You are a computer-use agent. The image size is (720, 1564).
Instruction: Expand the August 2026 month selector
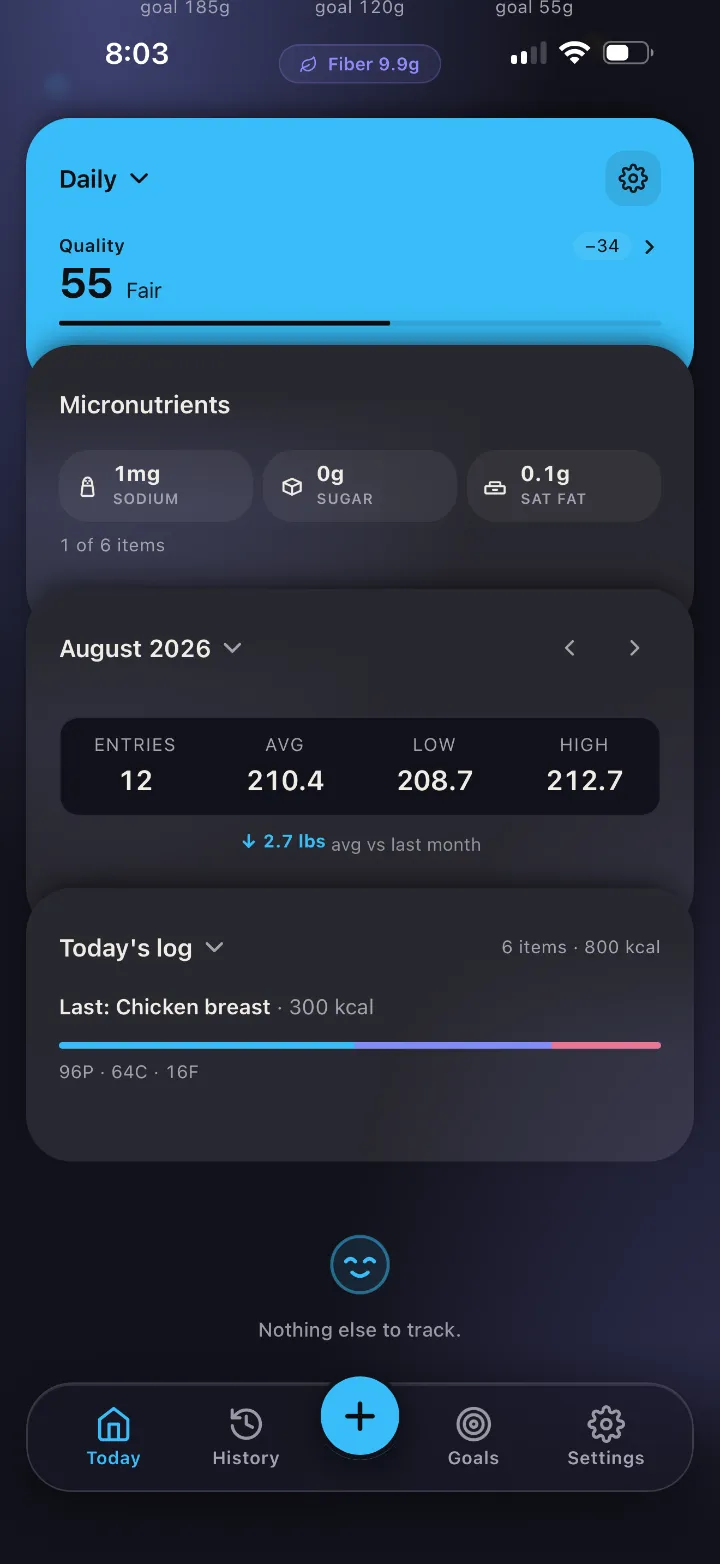pyautogui.click(x=151, y=648)
